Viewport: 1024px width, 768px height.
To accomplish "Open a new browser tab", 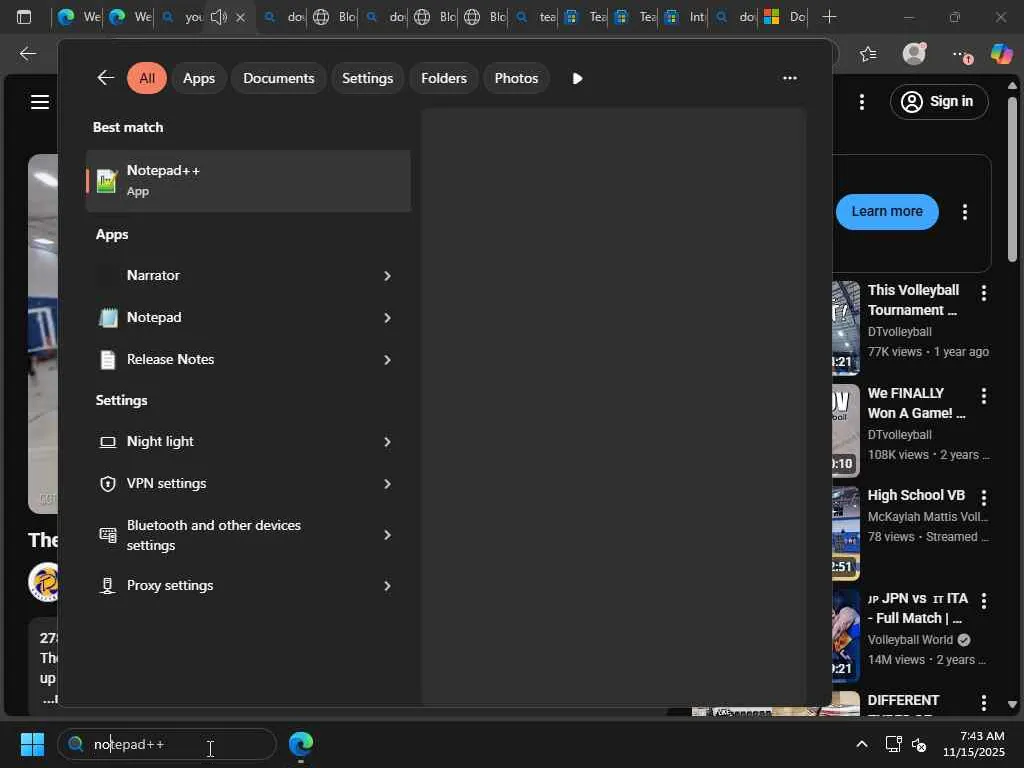I will click(829, 17).
